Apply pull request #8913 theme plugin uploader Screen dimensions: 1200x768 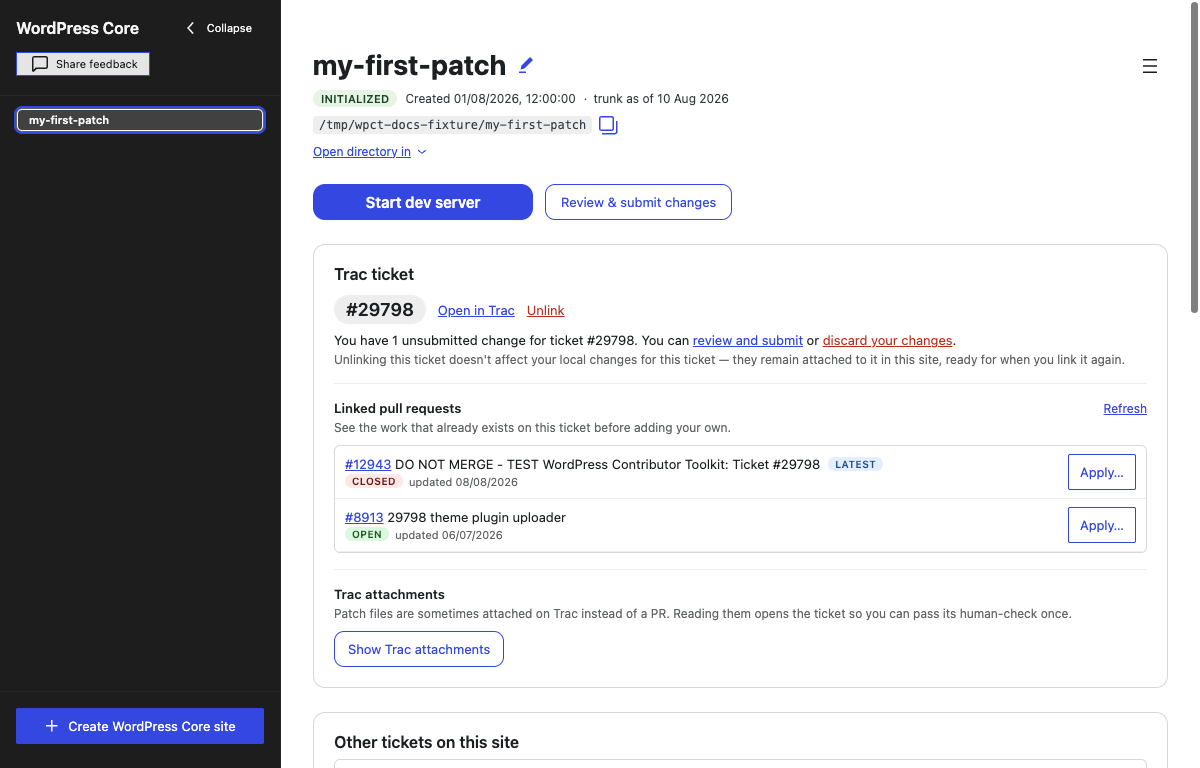click(x=1102, y=525)
